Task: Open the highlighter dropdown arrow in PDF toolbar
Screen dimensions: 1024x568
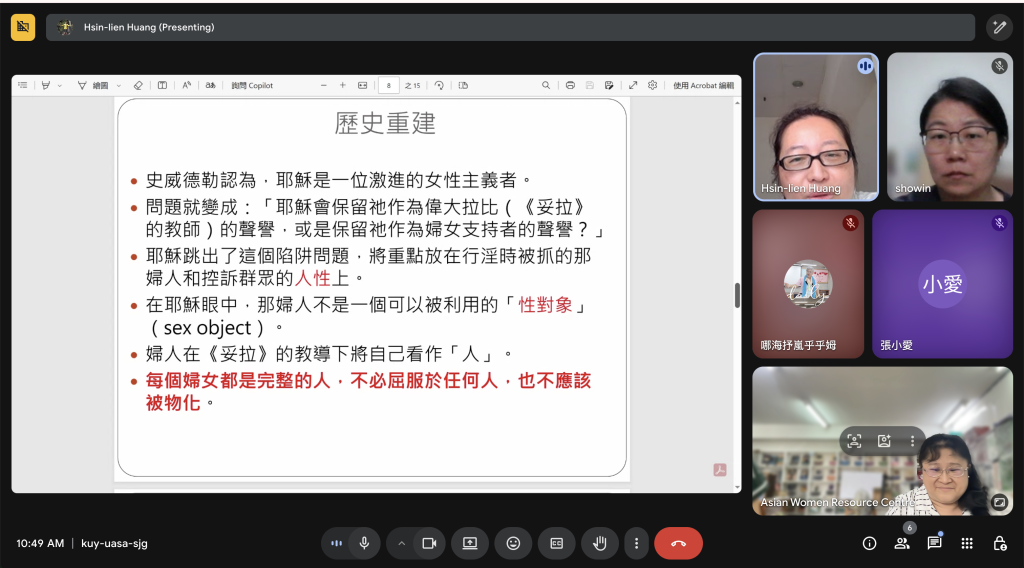Action: point(60,86)
